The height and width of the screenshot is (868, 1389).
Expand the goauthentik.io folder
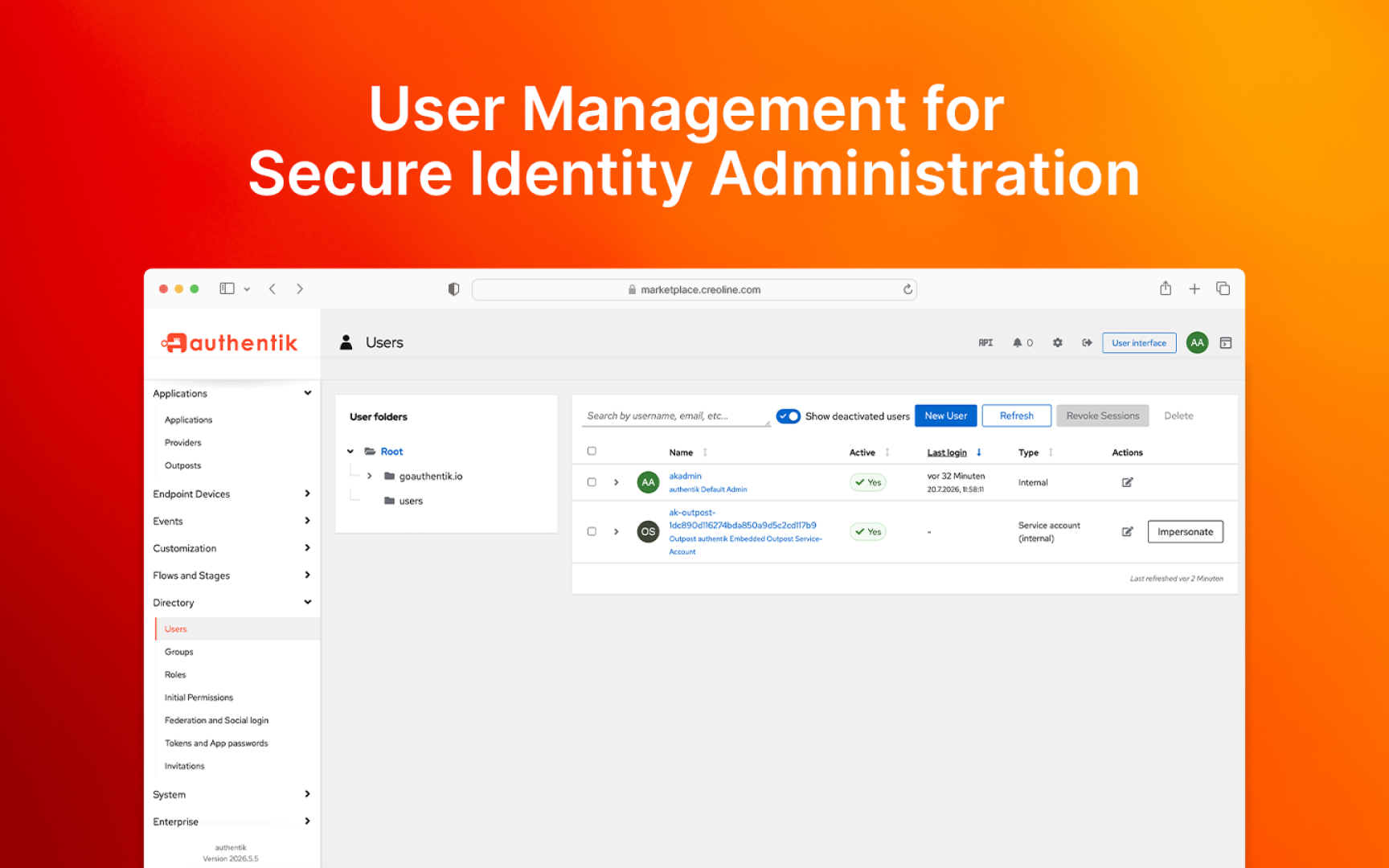[x=370, y=477]
